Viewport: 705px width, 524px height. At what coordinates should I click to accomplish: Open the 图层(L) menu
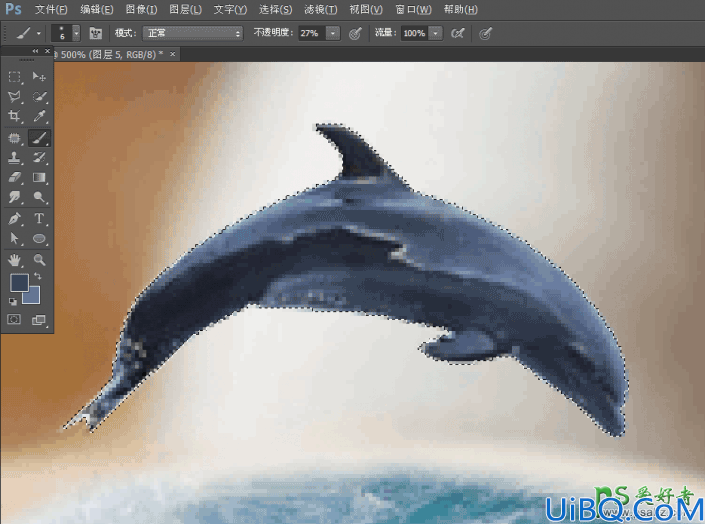185,9
